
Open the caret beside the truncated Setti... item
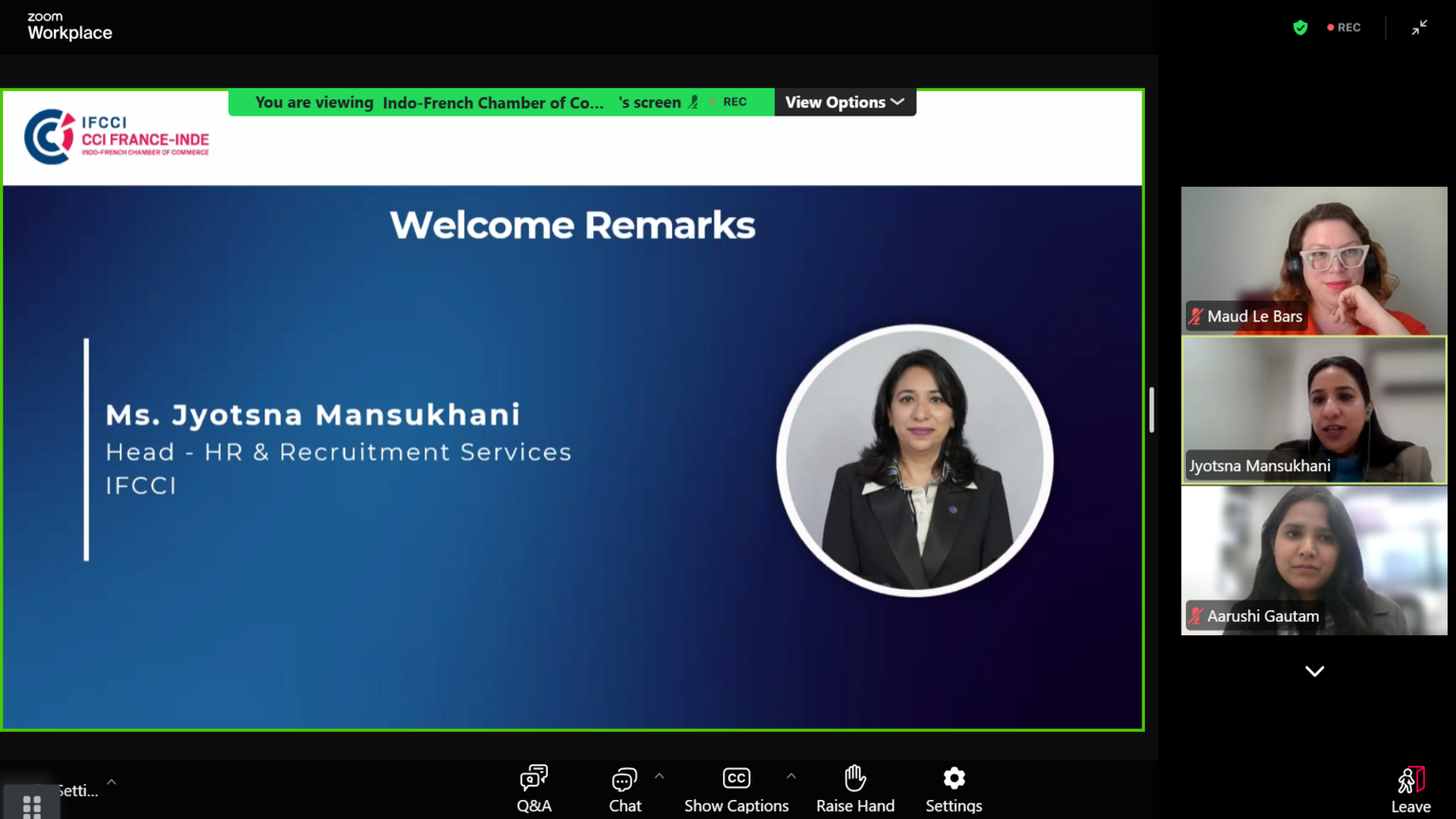tap(112, 782)
